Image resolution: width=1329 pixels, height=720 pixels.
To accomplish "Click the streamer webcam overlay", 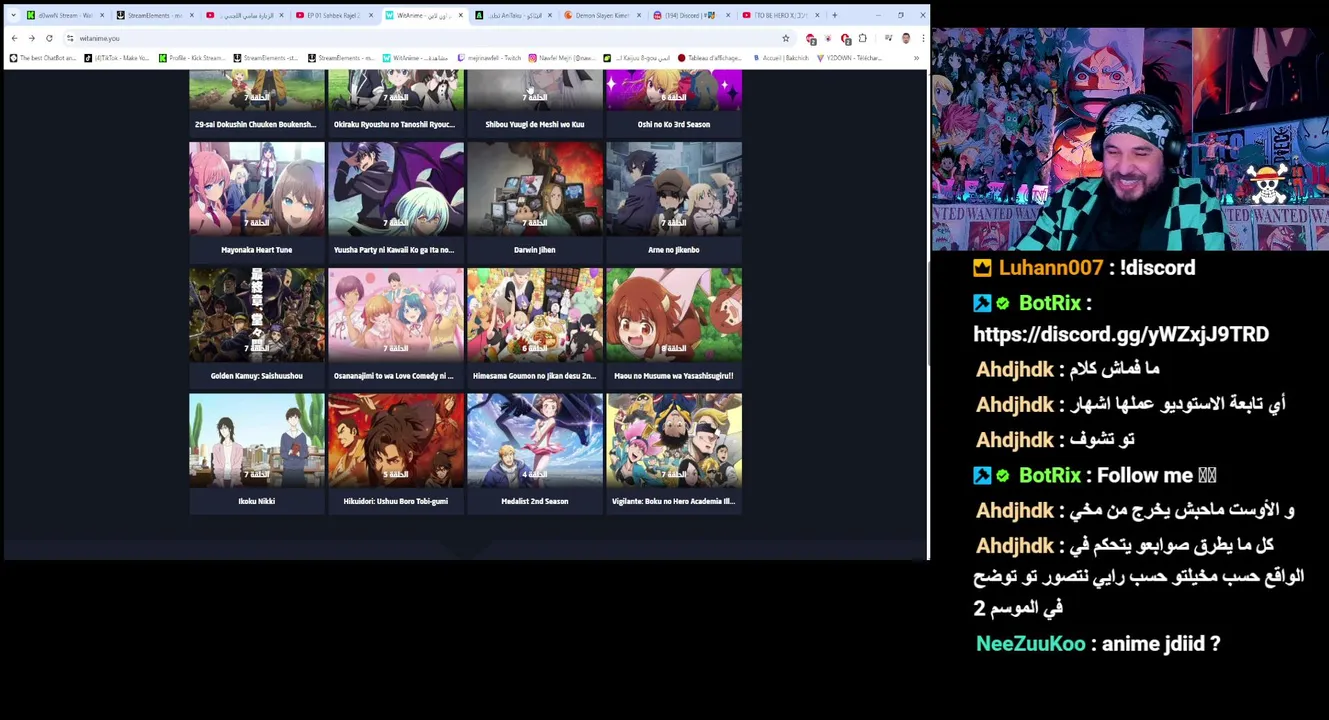I will [1130, 139].
